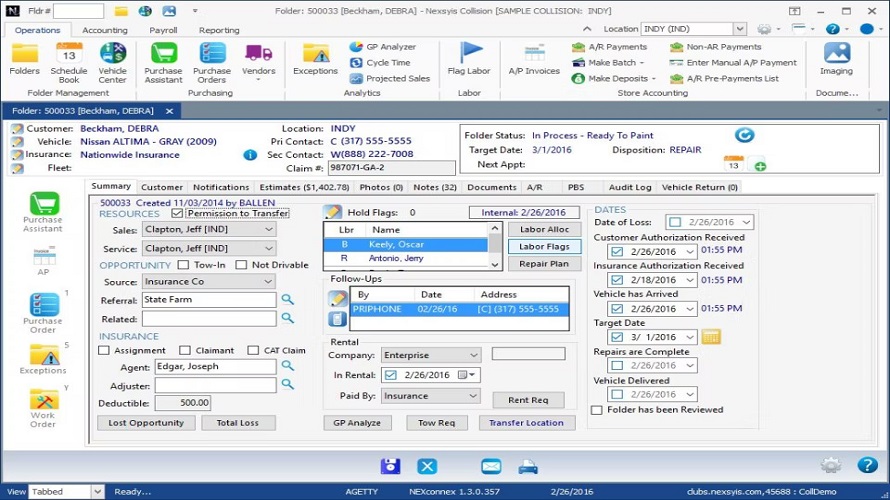Image resolution: width=890 pixels, height=500 pixels.
Task: Open Vehicle Center
Action: coord(112,63)
